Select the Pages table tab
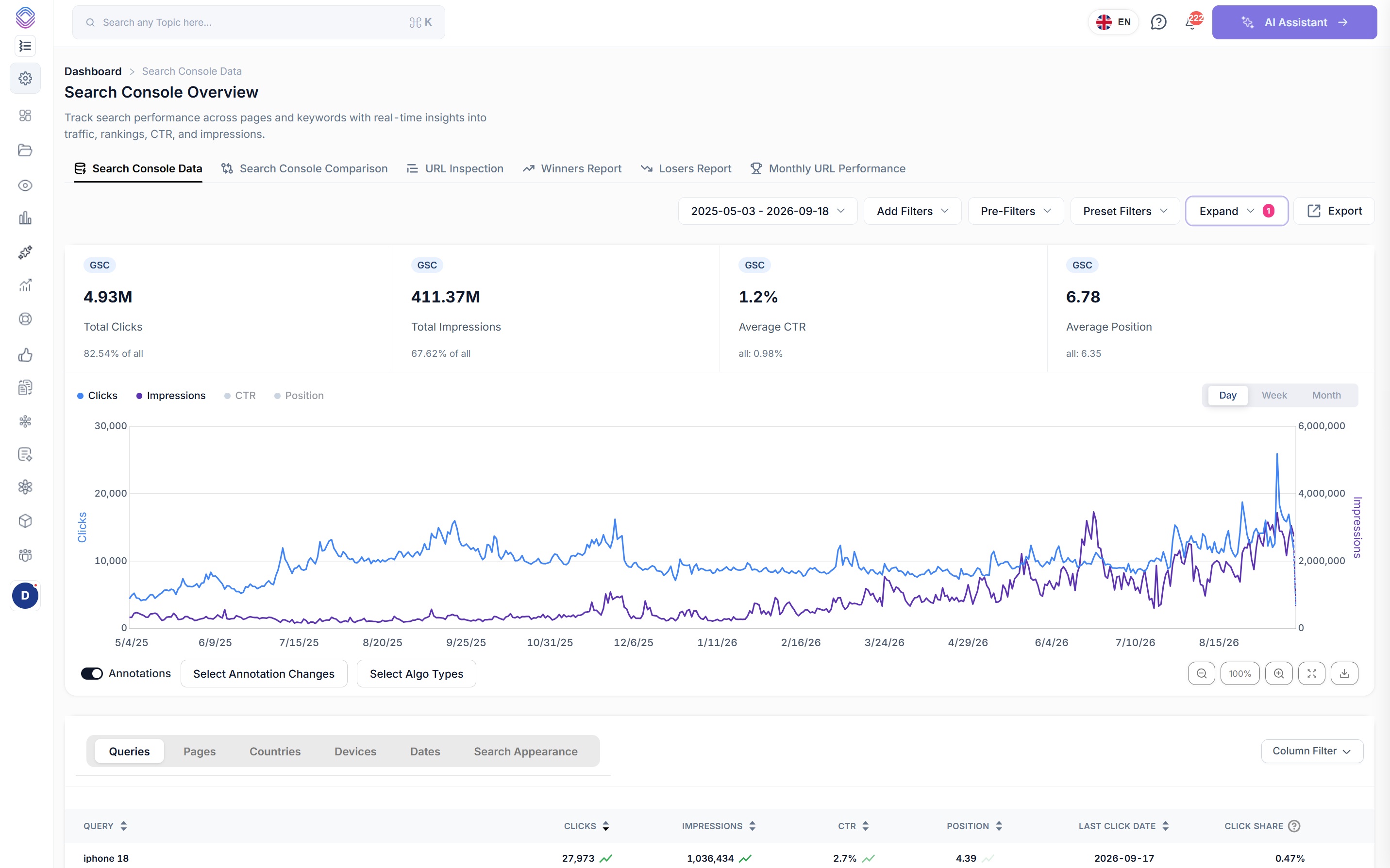Viewport: 1390px width, 868px height. pos(199,751)
